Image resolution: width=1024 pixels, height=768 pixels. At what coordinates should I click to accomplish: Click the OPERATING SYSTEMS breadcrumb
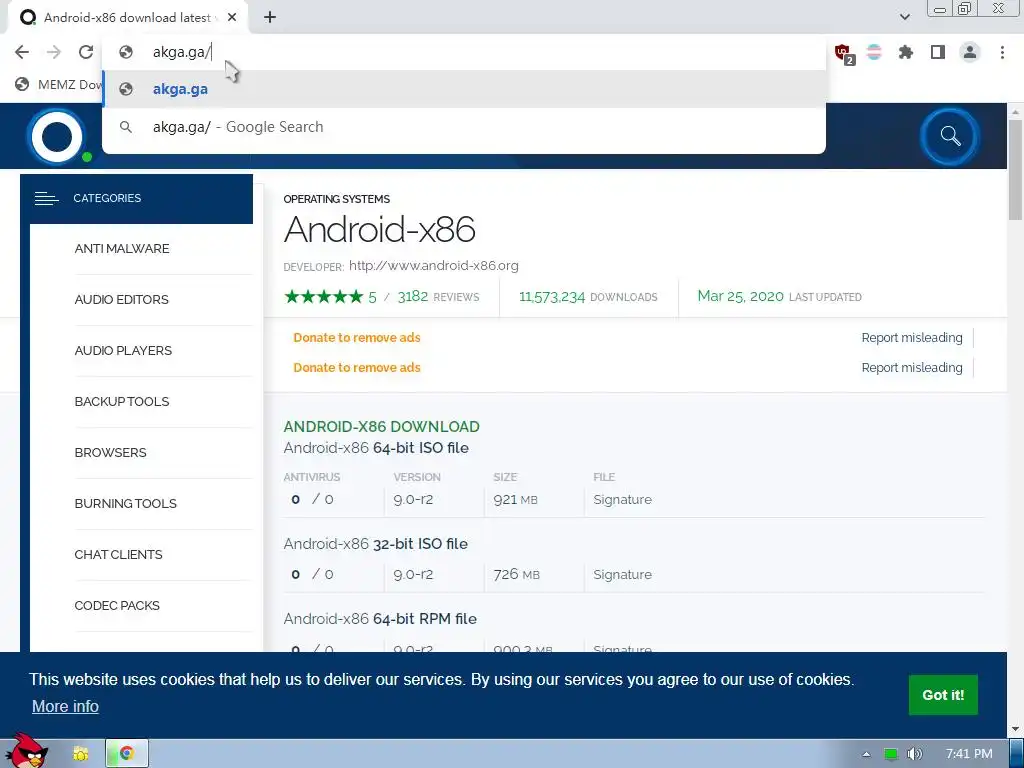point(336,199)
